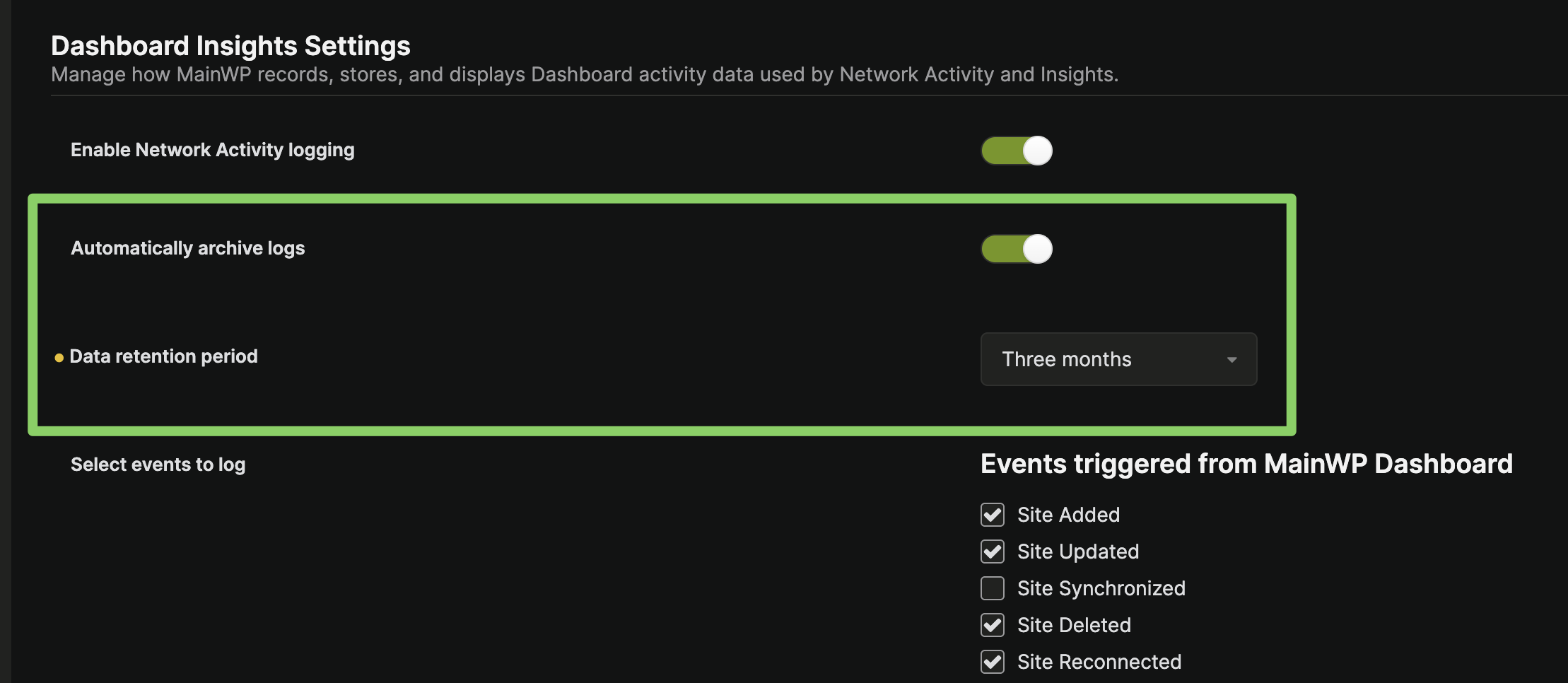Open the Data retention period dropdown
This screenshot has width=1568, height=683.
[1118, 359]
